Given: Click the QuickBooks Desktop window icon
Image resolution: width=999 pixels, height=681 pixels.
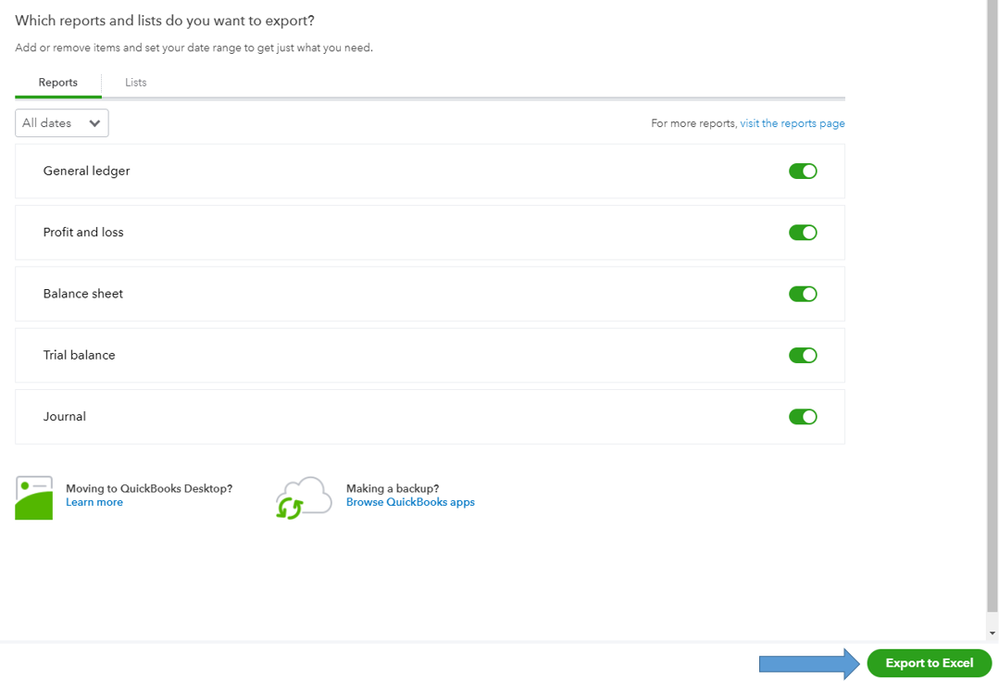Looking at the screenshot, I should coord(34,497).
